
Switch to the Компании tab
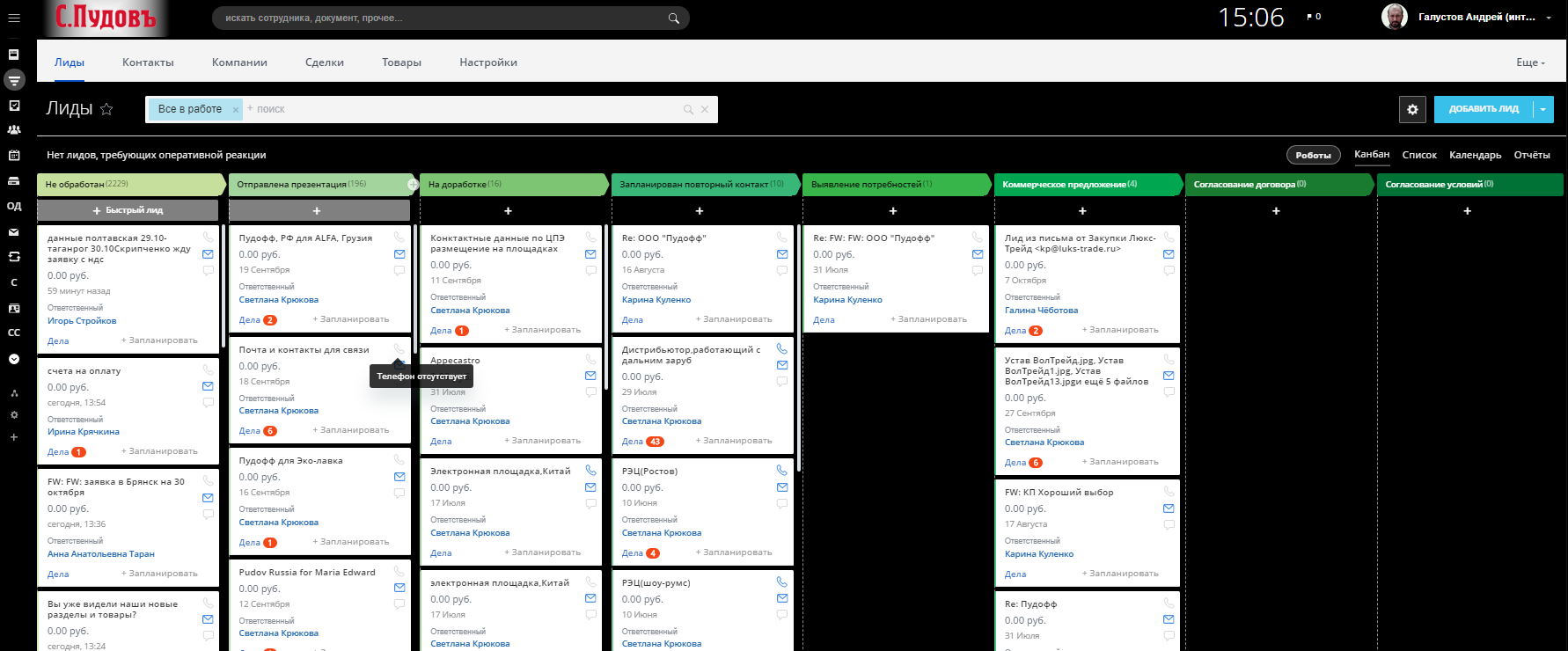click(x=239, y=62)
